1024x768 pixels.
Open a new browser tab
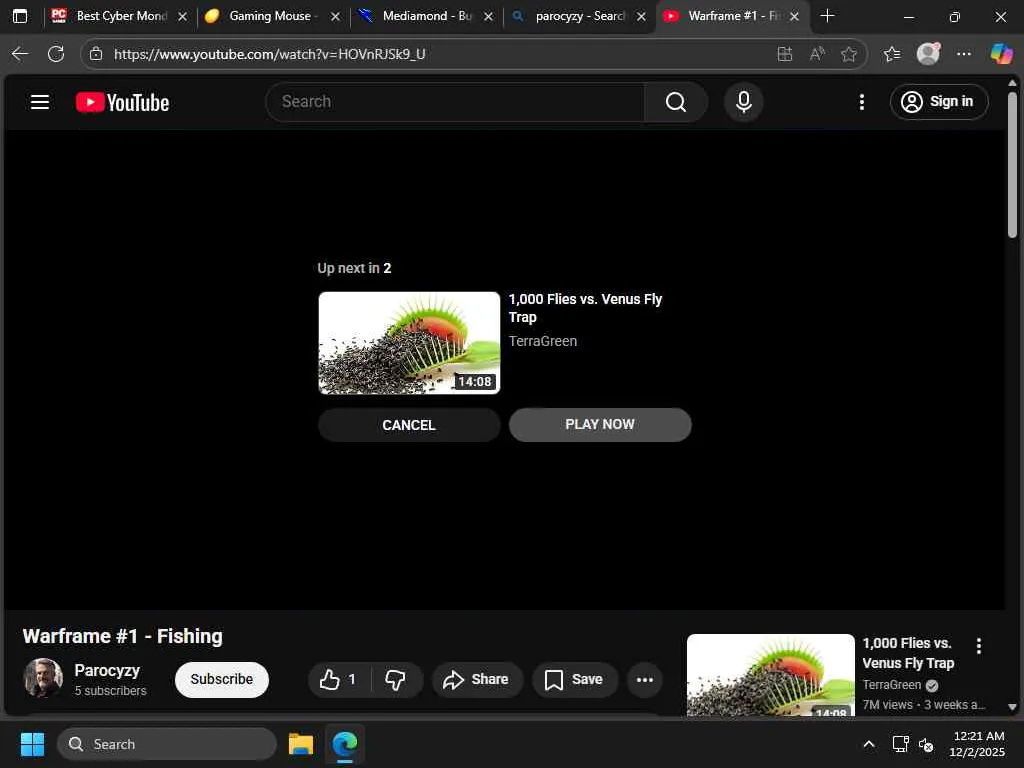click(x=827, y=16)
